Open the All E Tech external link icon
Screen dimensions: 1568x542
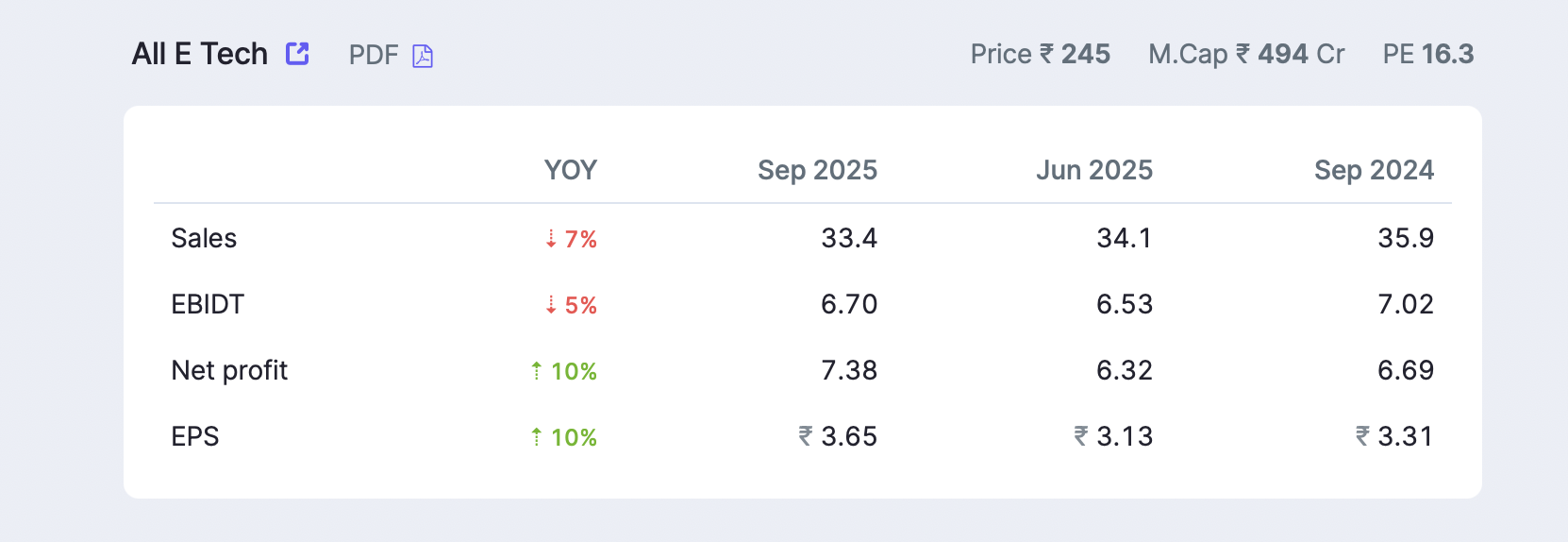point(298,54)
